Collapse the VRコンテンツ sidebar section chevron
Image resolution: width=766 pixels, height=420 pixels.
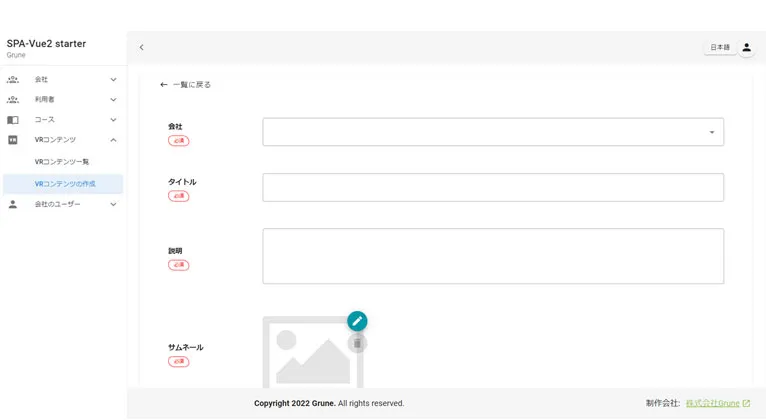[113, 140]
